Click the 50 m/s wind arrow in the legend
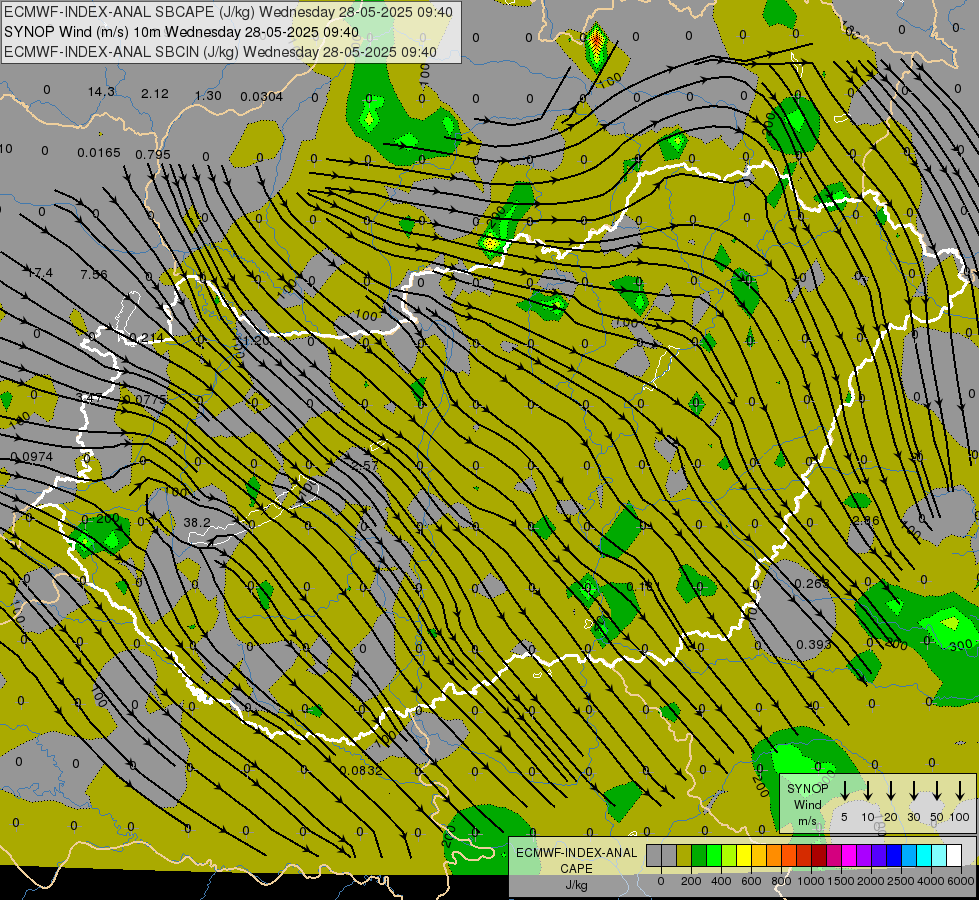The image size is (979, 900). (x=937, y=790)
